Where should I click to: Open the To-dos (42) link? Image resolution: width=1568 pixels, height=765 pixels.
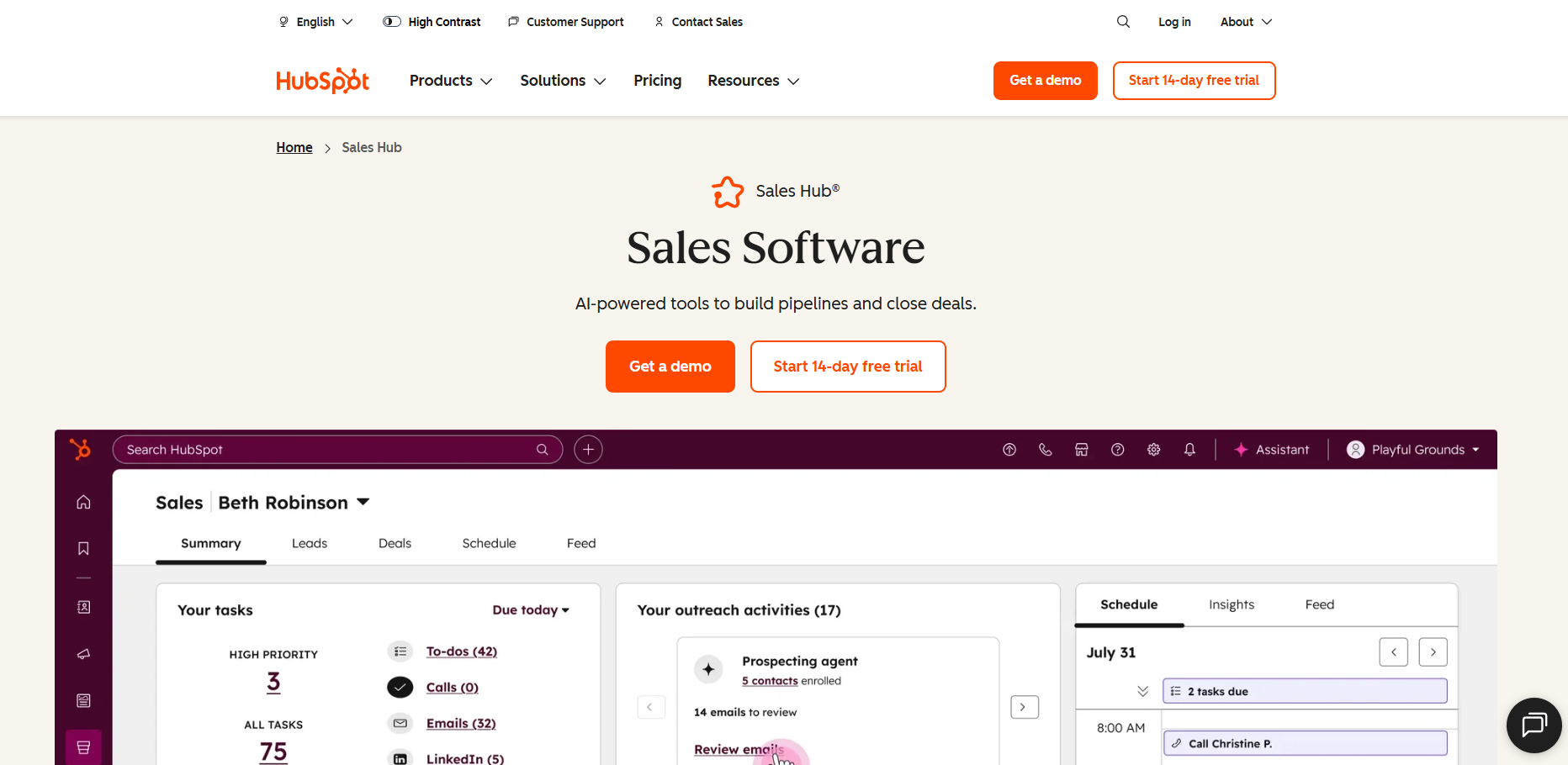[x=462, y=652]
